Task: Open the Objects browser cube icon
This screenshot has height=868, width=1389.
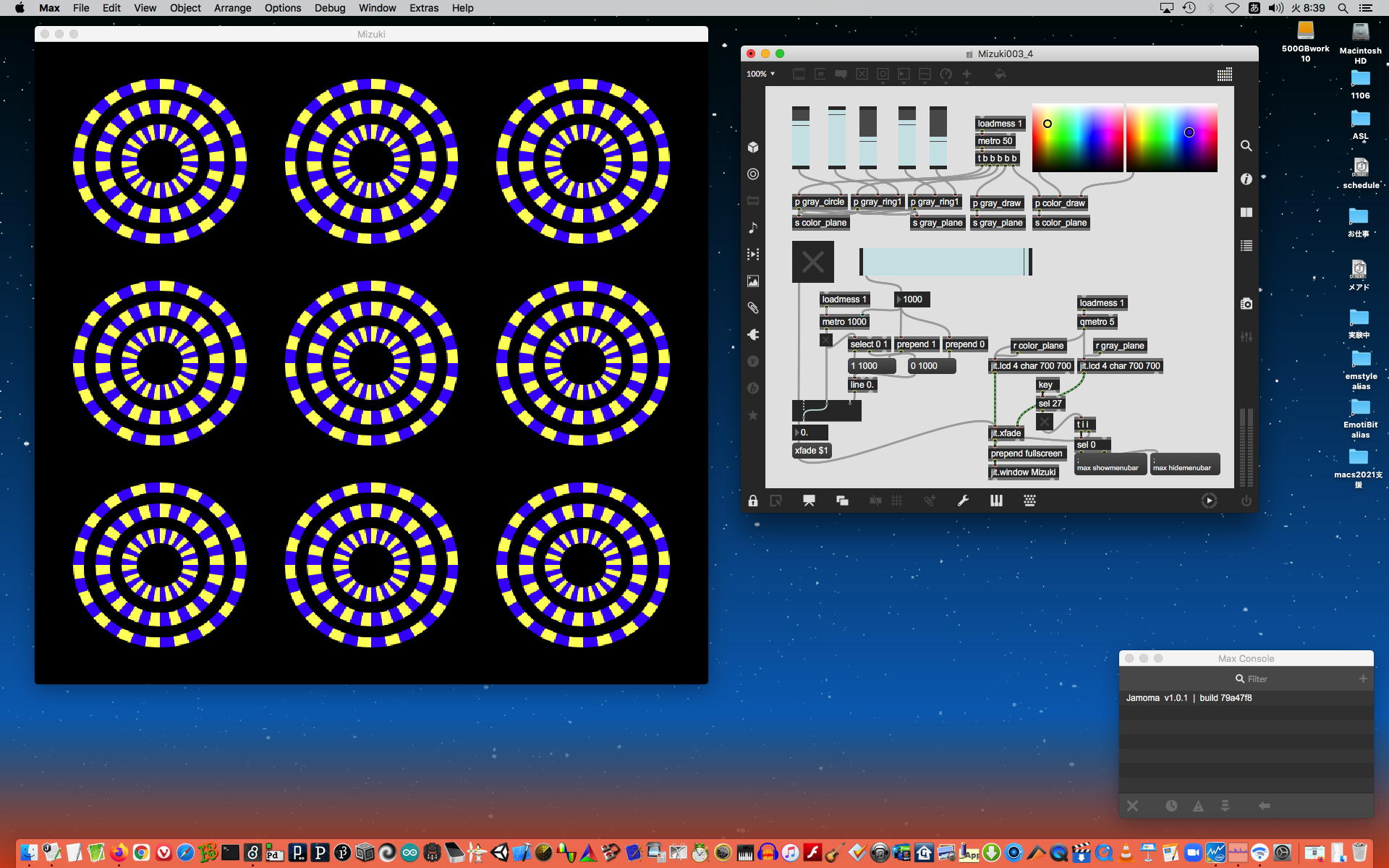Action: (753, 147)
